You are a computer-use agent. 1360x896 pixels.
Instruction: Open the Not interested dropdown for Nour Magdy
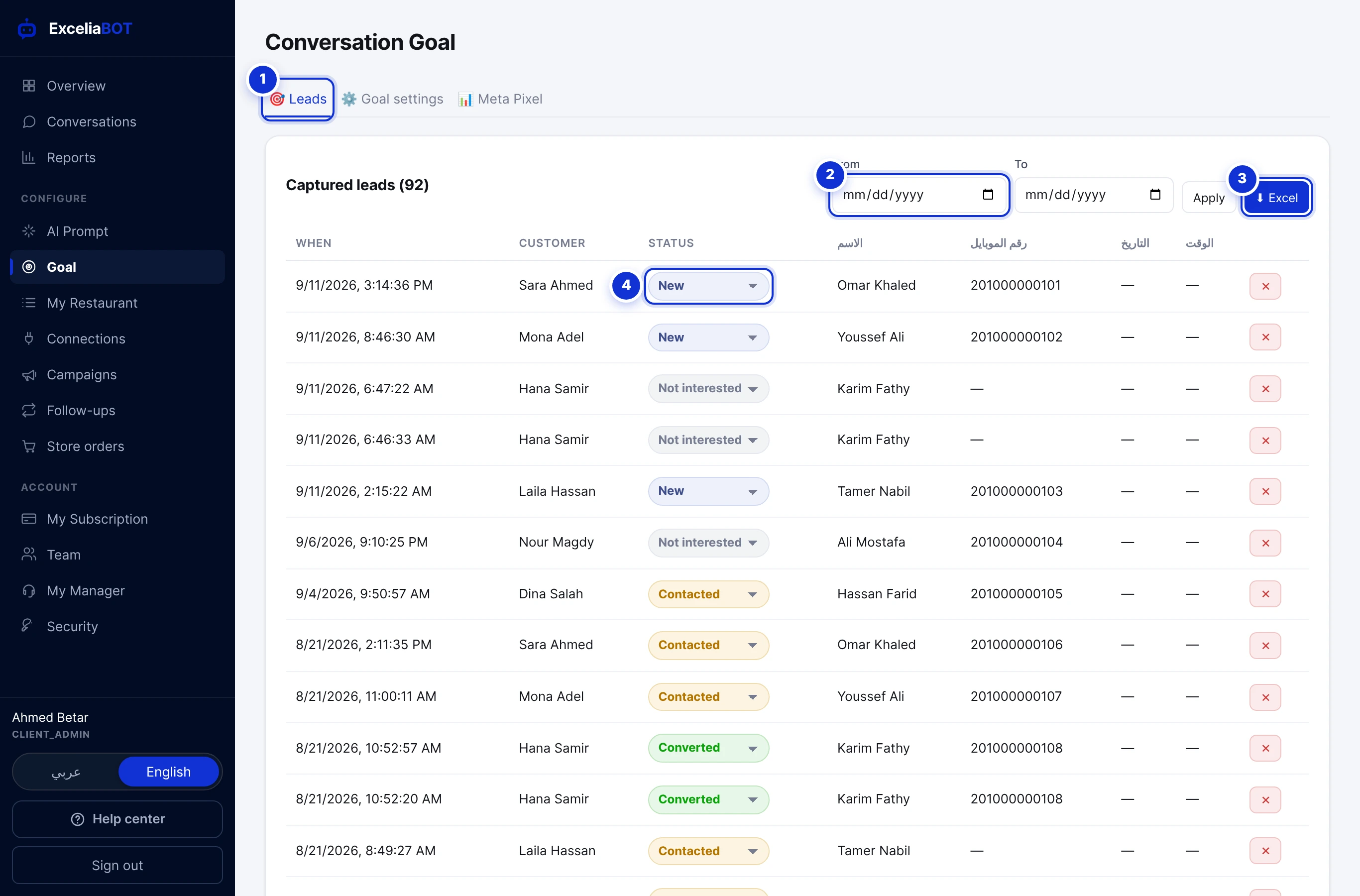click(x=708, y=542)
